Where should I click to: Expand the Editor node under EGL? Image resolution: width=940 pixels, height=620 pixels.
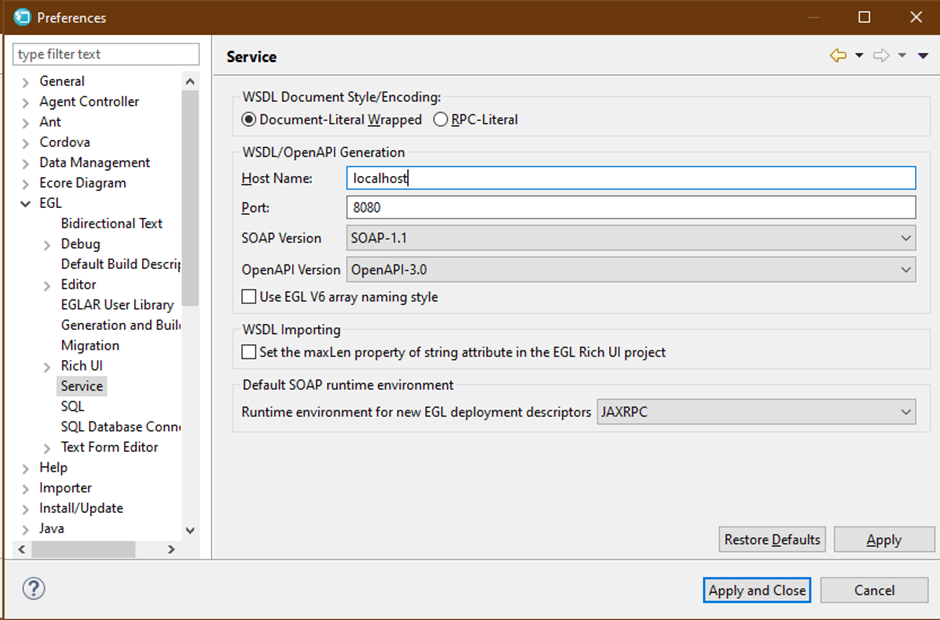[x=47, y=285]
